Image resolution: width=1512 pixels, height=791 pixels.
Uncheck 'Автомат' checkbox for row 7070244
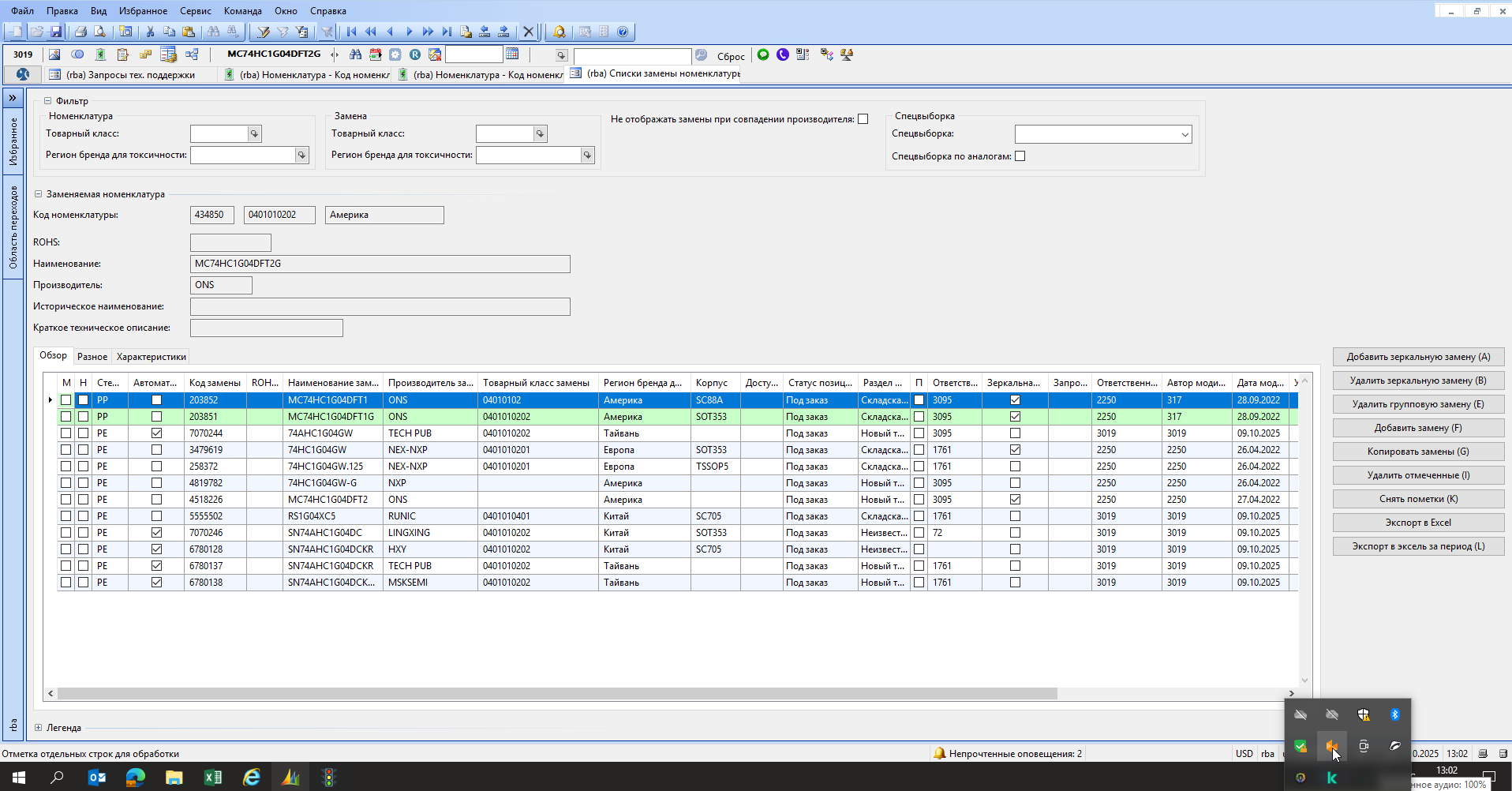pyautogui.click(x=156, y=433)
